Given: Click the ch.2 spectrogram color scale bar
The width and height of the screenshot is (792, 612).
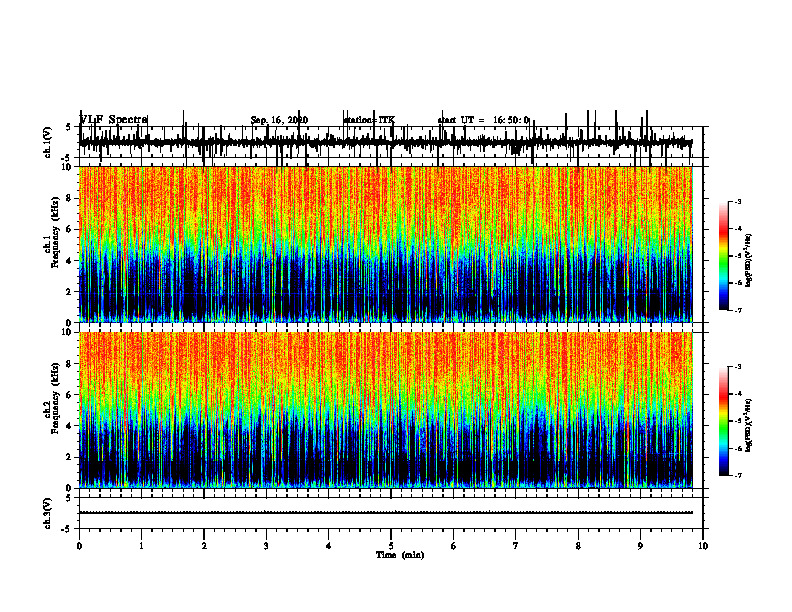Looking at the screenshot, I should (723, 421).
